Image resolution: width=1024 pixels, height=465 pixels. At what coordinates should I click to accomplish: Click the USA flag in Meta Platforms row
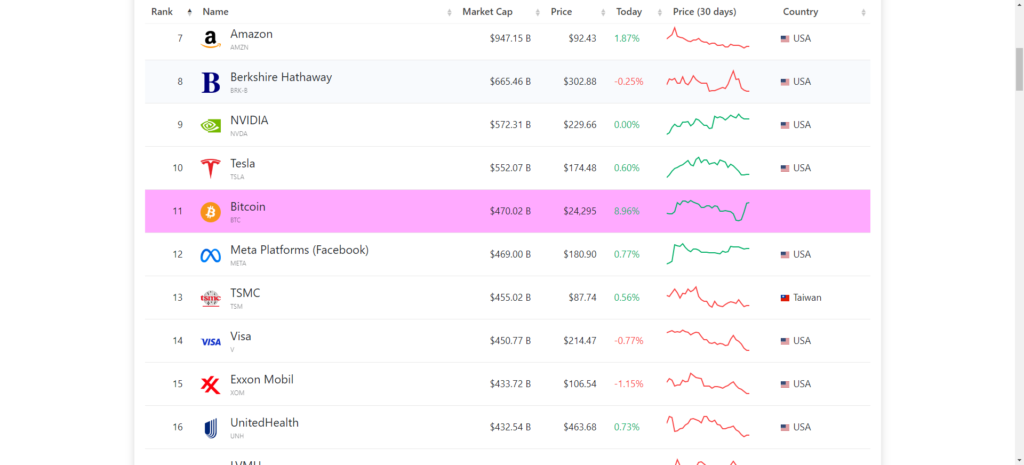pyautogui.click(x=785, y=255)
